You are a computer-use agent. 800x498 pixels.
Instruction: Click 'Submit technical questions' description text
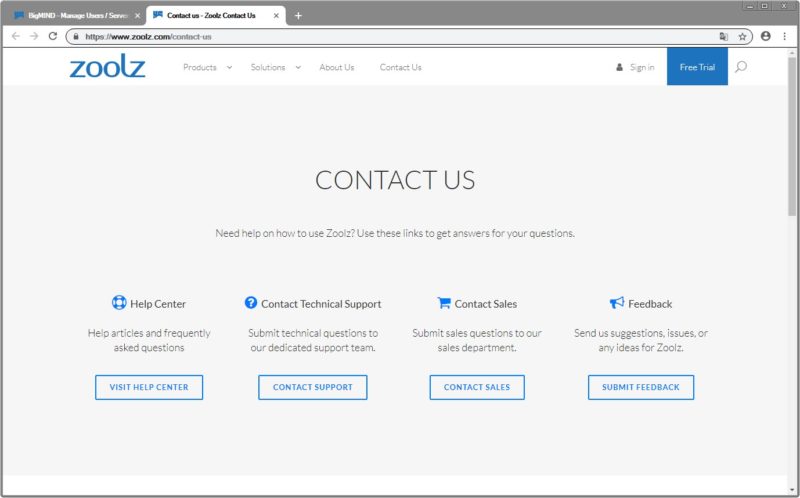pos(313,340)
